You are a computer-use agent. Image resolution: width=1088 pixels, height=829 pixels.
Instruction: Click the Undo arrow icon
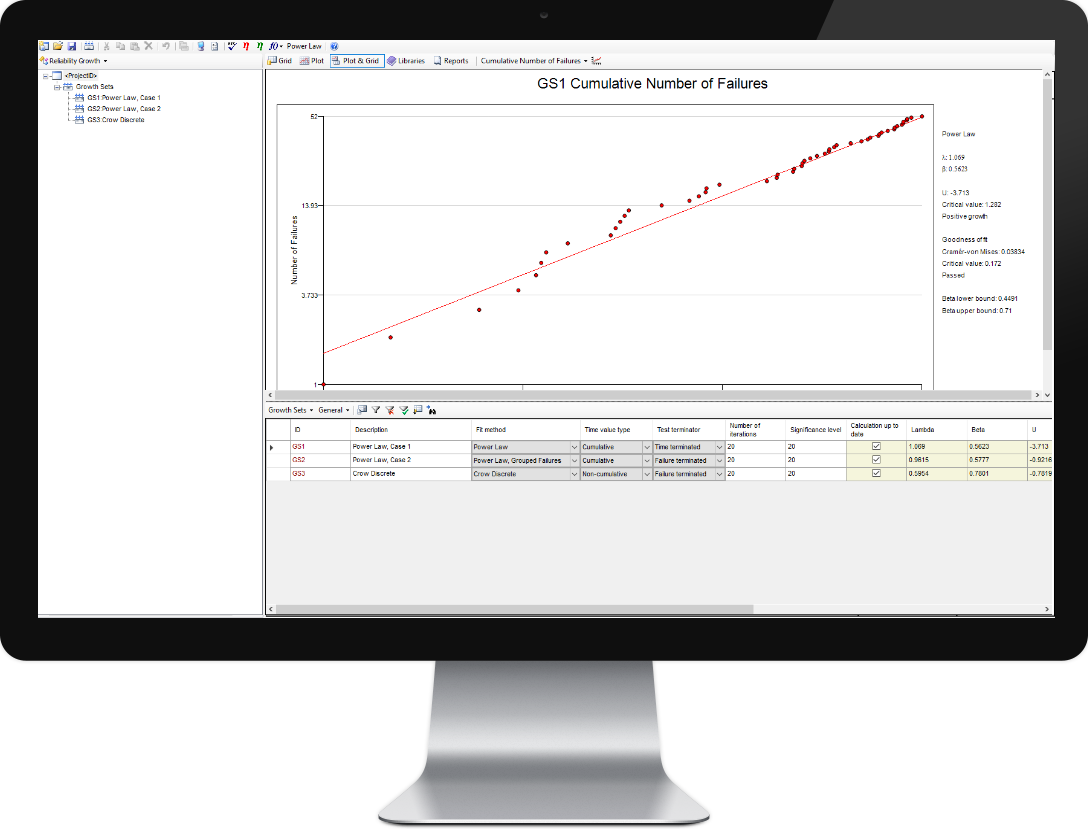165,46
